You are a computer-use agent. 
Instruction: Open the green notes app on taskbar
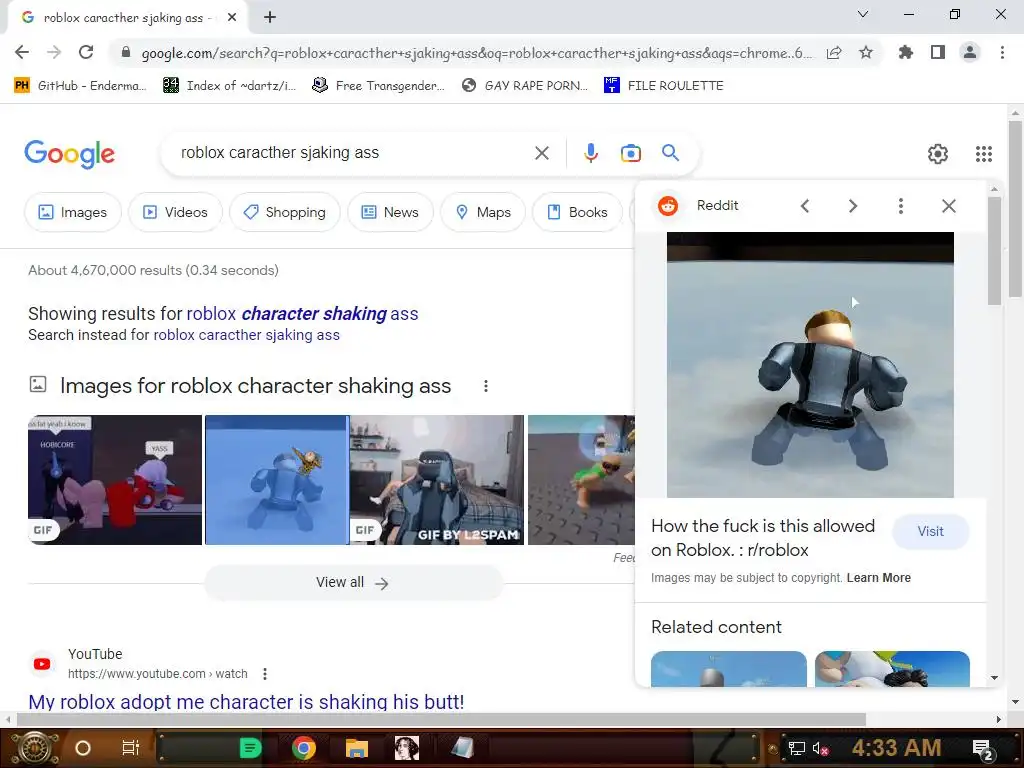249,748
